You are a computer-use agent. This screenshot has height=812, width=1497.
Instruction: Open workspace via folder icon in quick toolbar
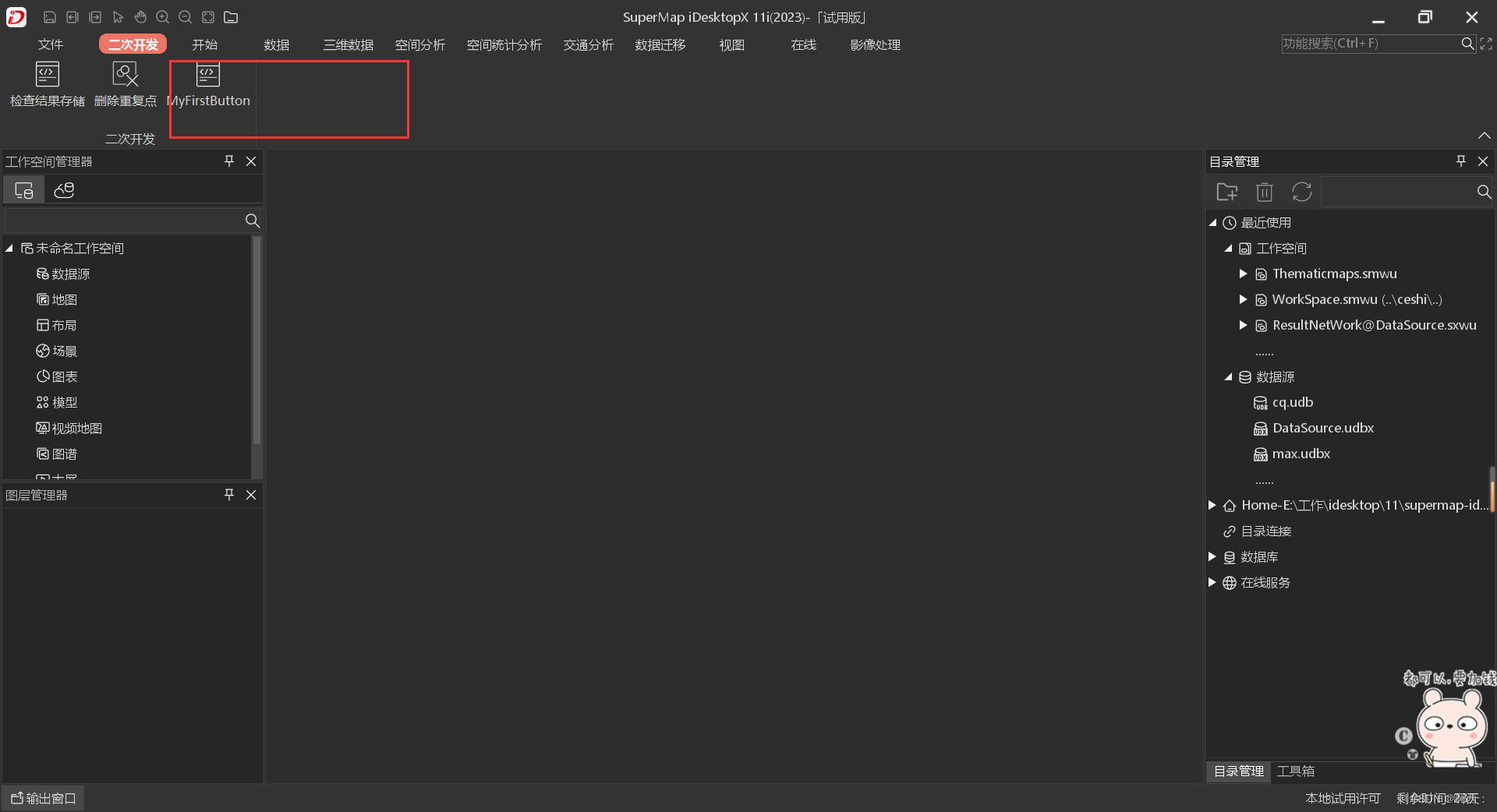click(231, 17)
